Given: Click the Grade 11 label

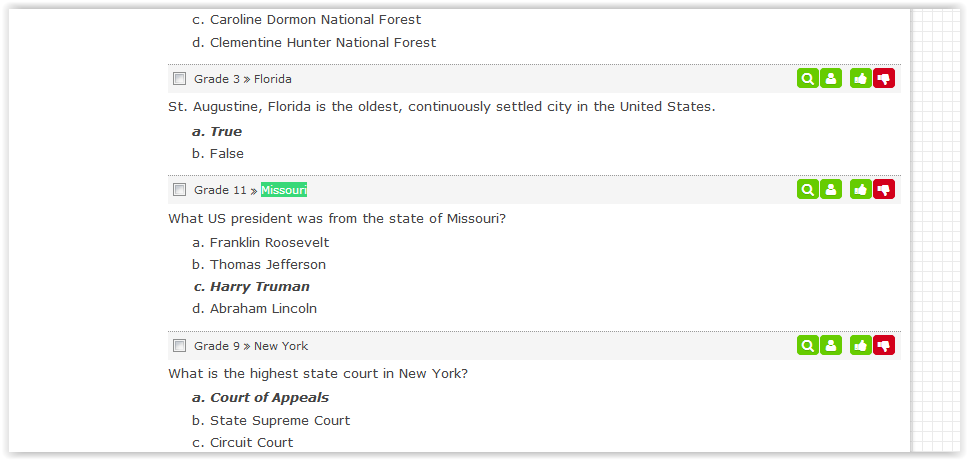Looking at the screenshot, I should (x=220, y=190).
